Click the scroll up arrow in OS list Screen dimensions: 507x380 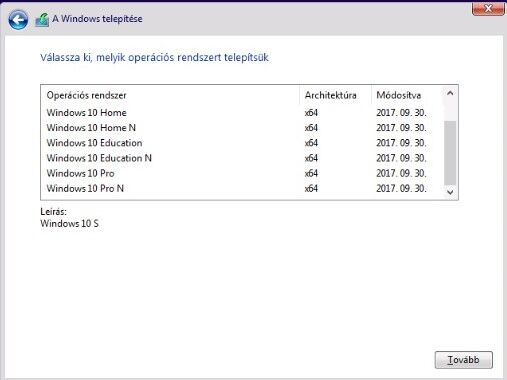[450, 93]
